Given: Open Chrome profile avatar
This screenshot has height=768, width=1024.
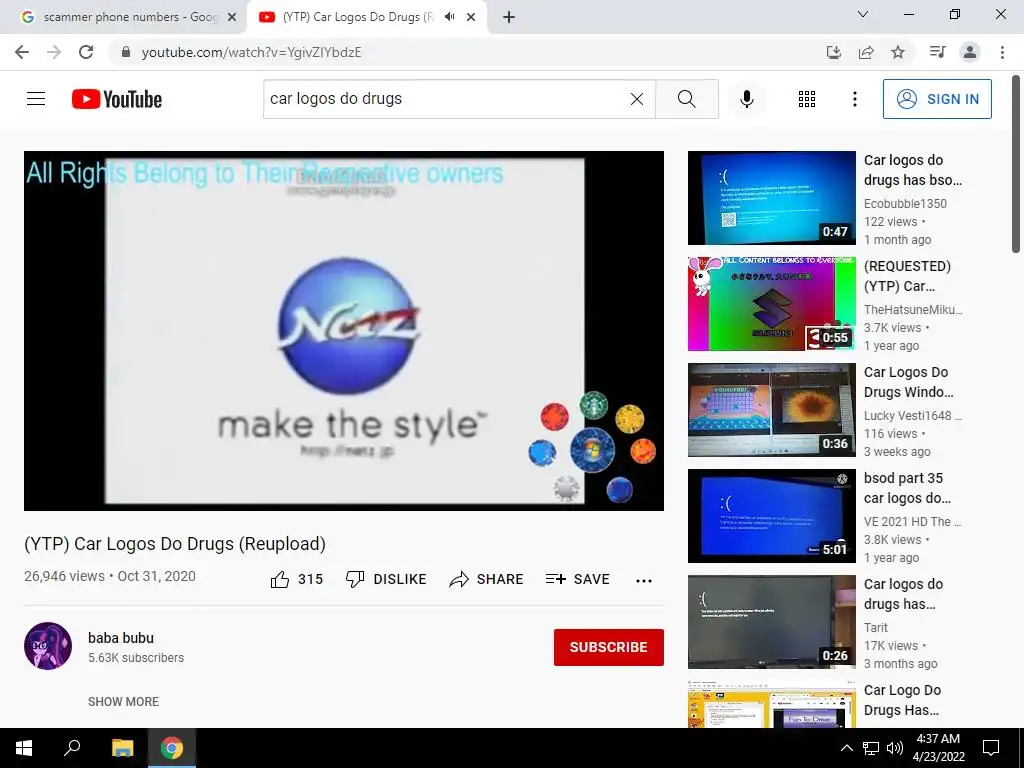Looking at the screenshot, I should (x=970, y=52).
